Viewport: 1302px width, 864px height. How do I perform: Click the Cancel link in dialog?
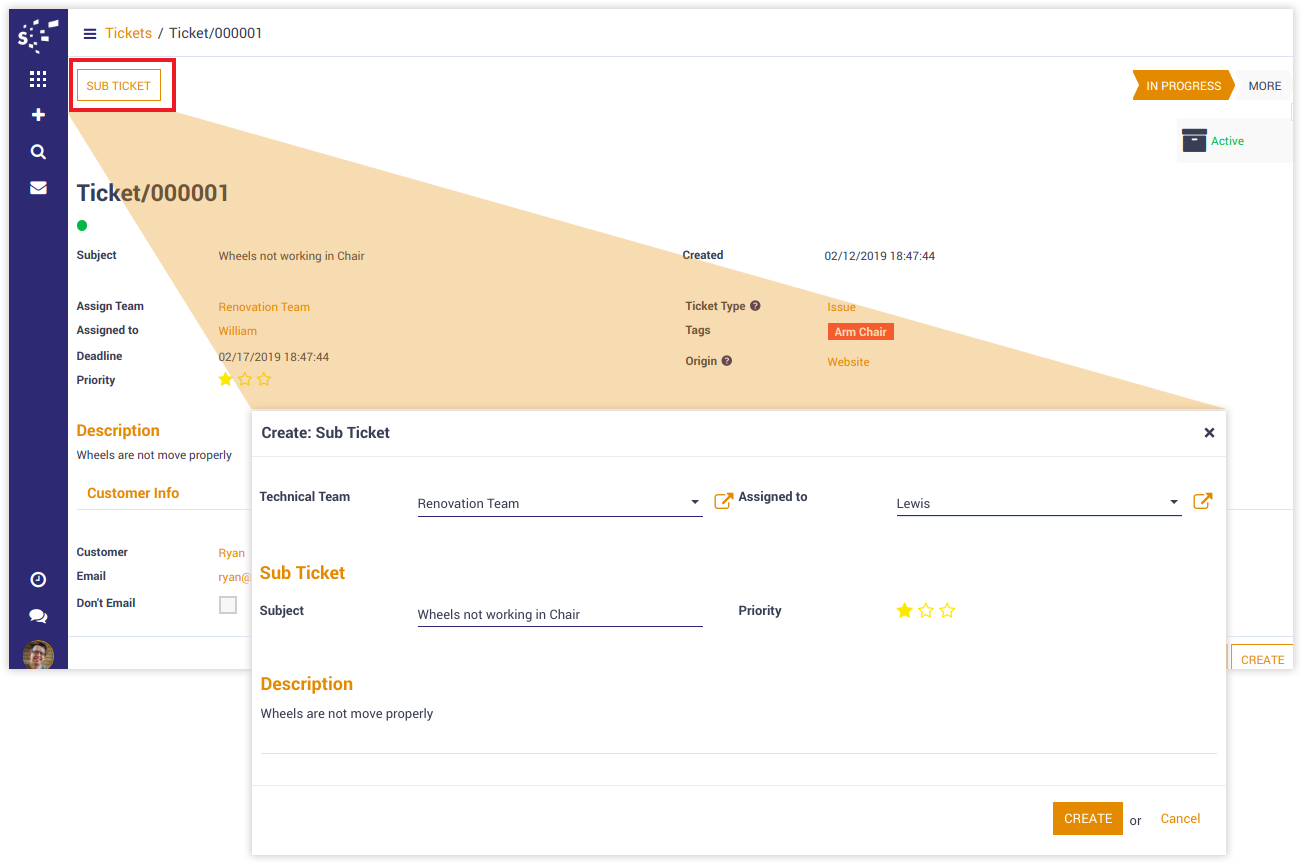pyautogui.click(x=1180, y=818)
